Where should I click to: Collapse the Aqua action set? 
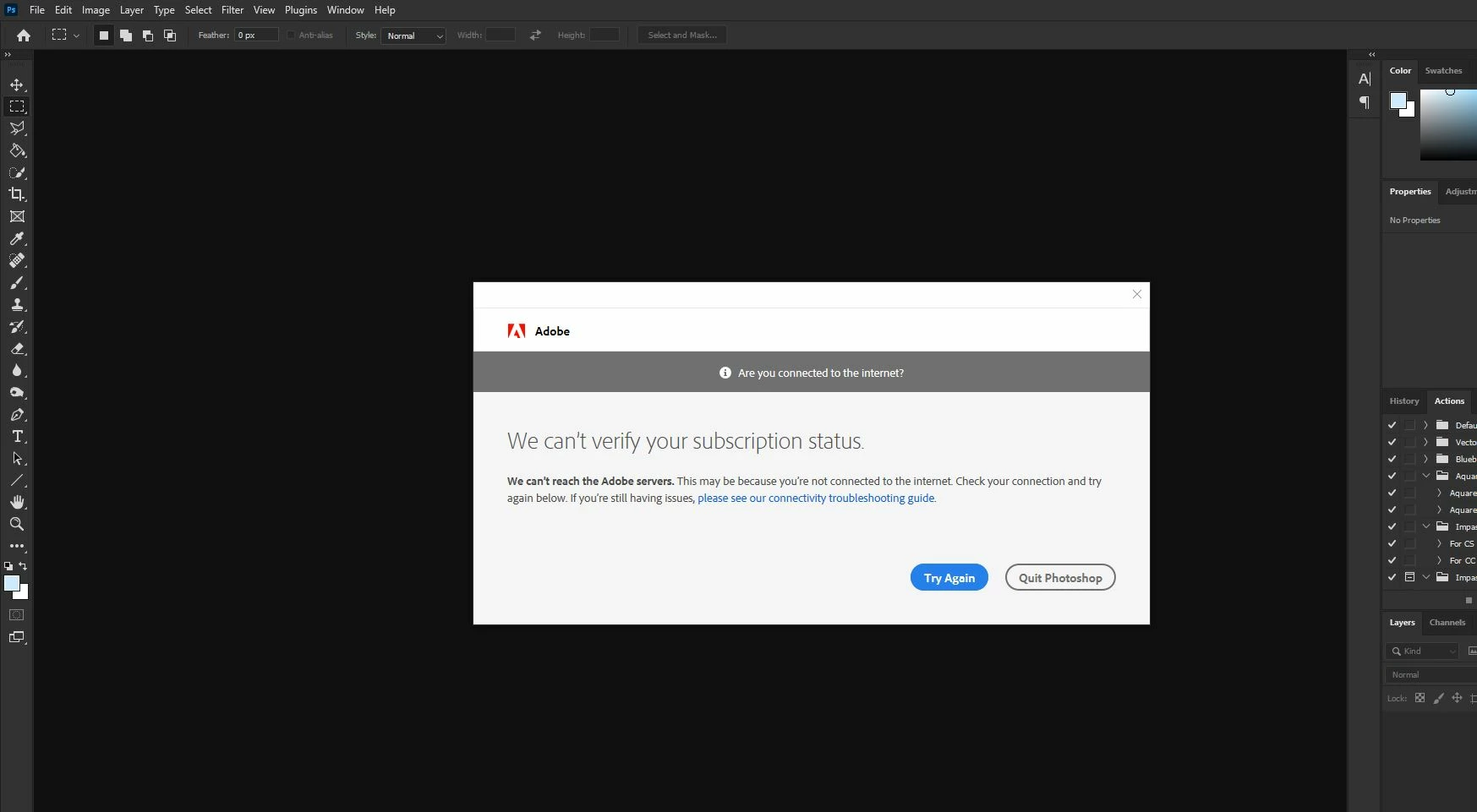click(1425, 476)
